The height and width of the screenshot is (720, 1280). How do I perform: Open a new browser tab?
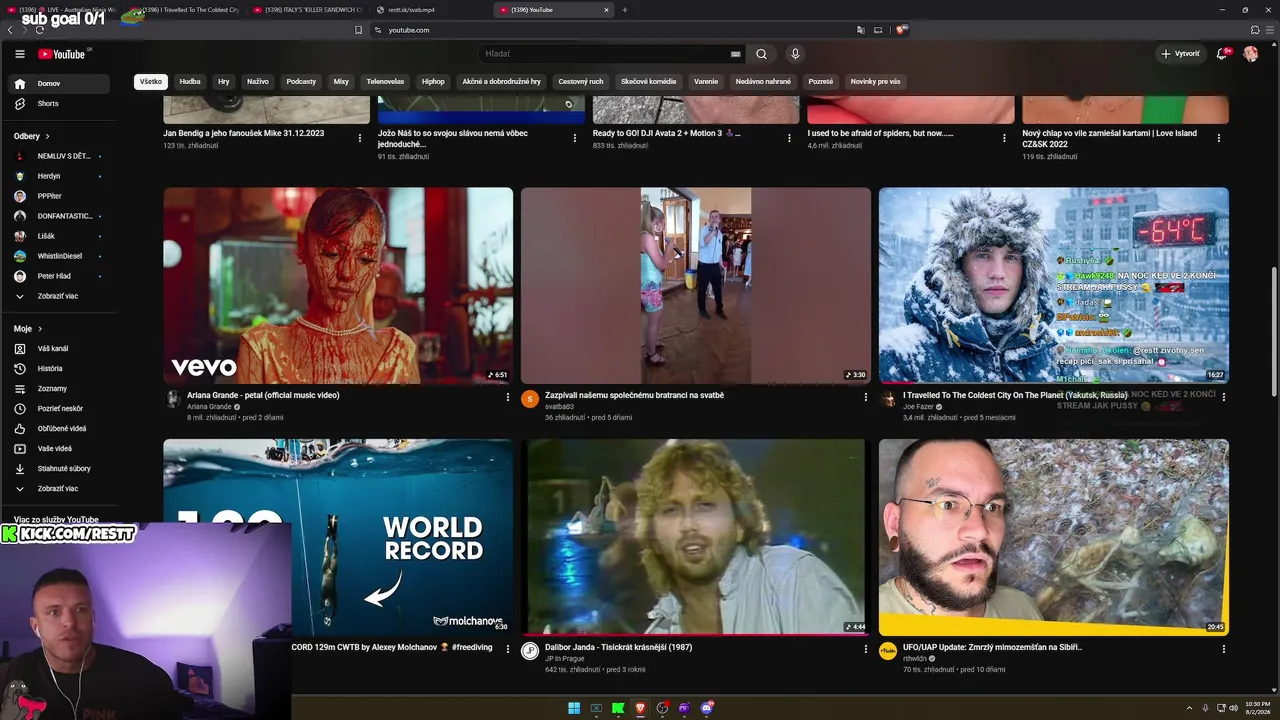[x=625, y=10]
